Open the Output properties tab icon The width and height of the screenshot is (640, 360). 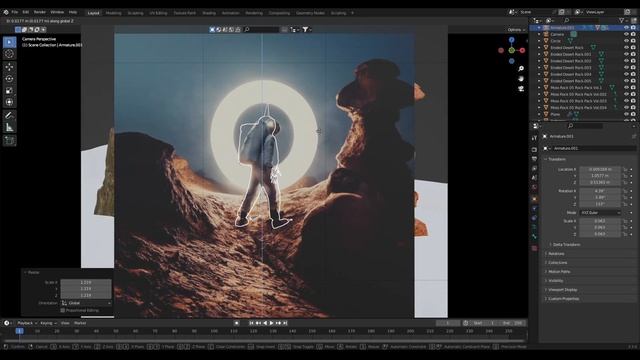534,159
